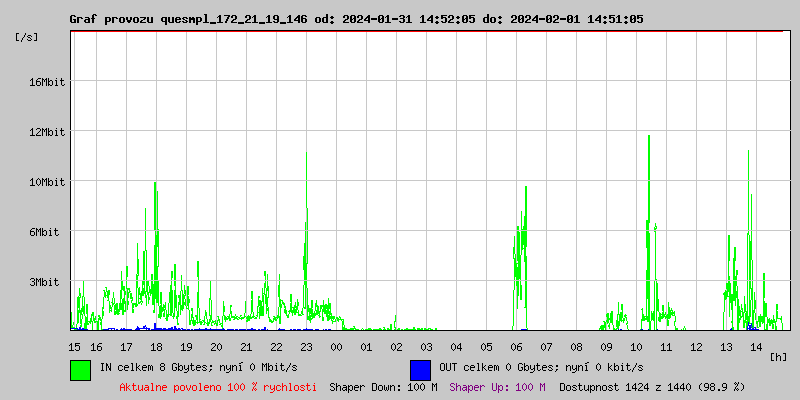800x400 pixels.
Task: Click the 'Shaper Down: 100 M' label
Action: point(383,387)
